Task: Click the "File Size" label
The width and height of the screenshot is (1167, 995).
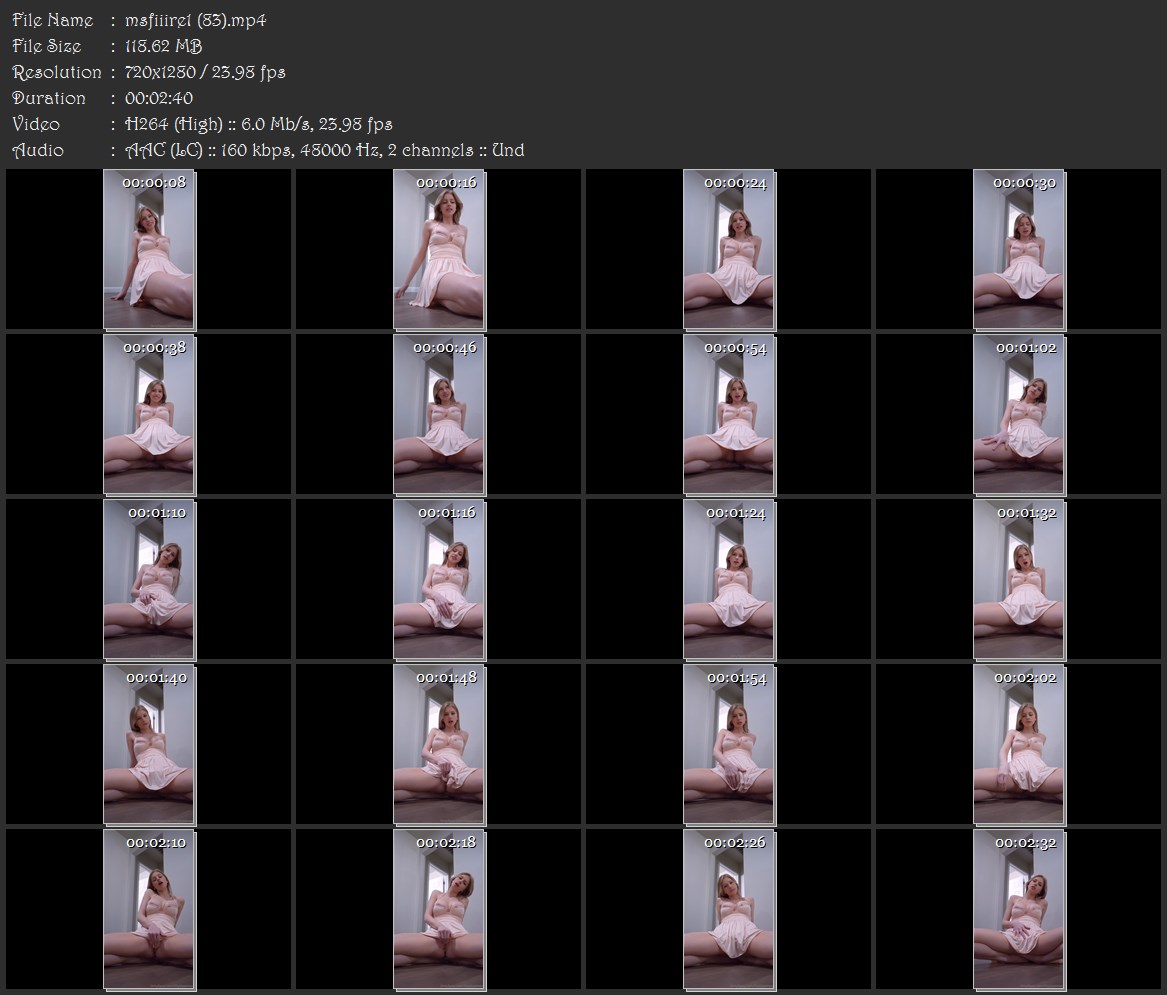Action: point(47,46)
